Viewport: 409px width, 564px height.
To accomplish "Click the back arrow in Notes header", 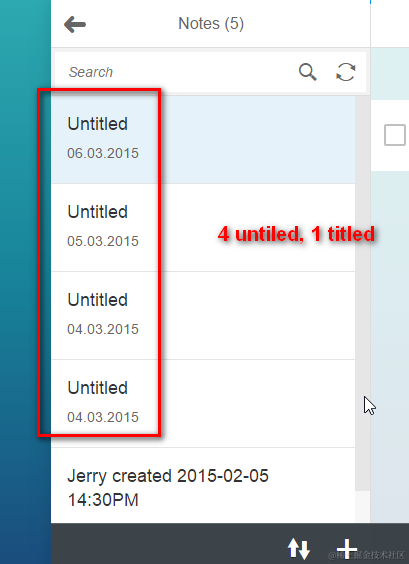I will [75, 24].
